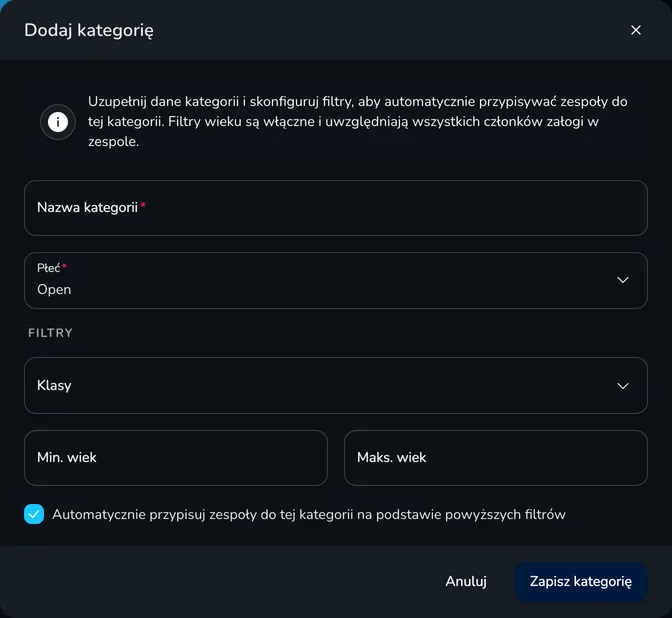Click the 'Automatycznie przypisuj zespoły' checkbox label

coord(309,514)
